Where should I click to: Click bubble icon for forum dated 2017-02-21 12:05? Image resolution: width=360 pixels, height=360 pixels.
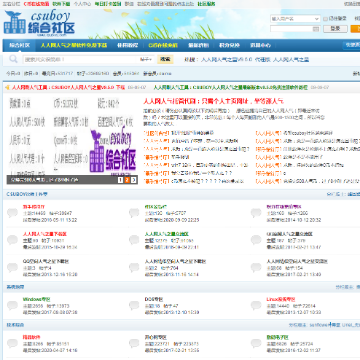[134, 343]
